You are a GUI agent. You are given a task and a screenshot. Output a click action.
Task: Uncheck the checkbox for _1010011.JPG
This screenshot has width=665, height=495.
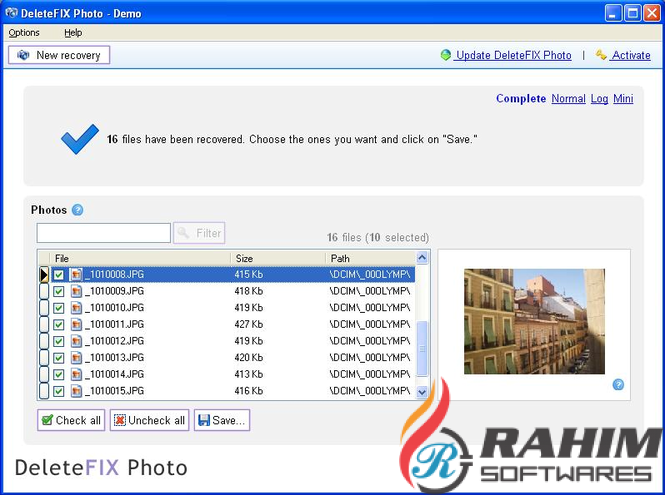click(59, 325)
